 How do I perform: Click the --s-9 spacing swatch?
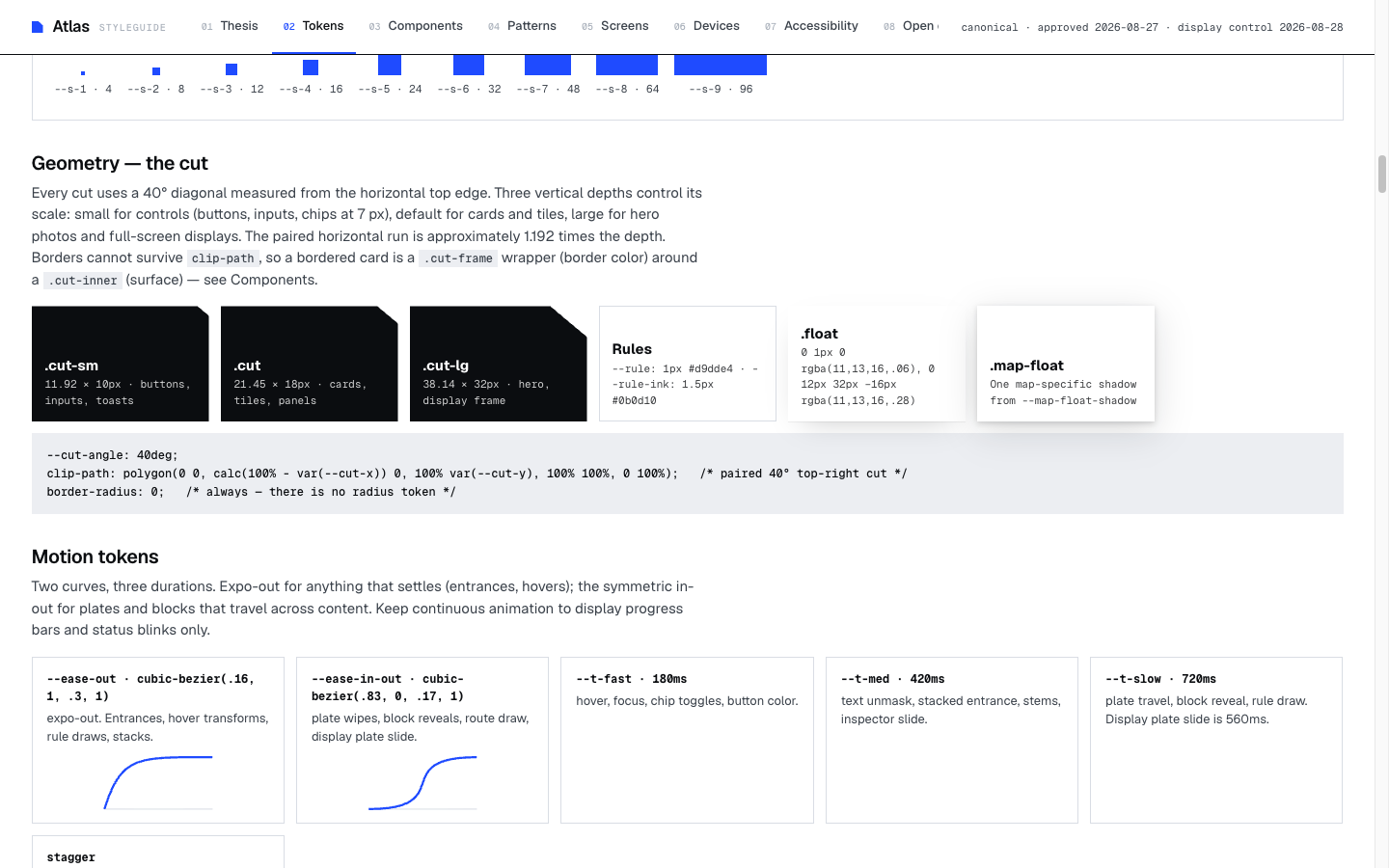(x=721, y=65)
